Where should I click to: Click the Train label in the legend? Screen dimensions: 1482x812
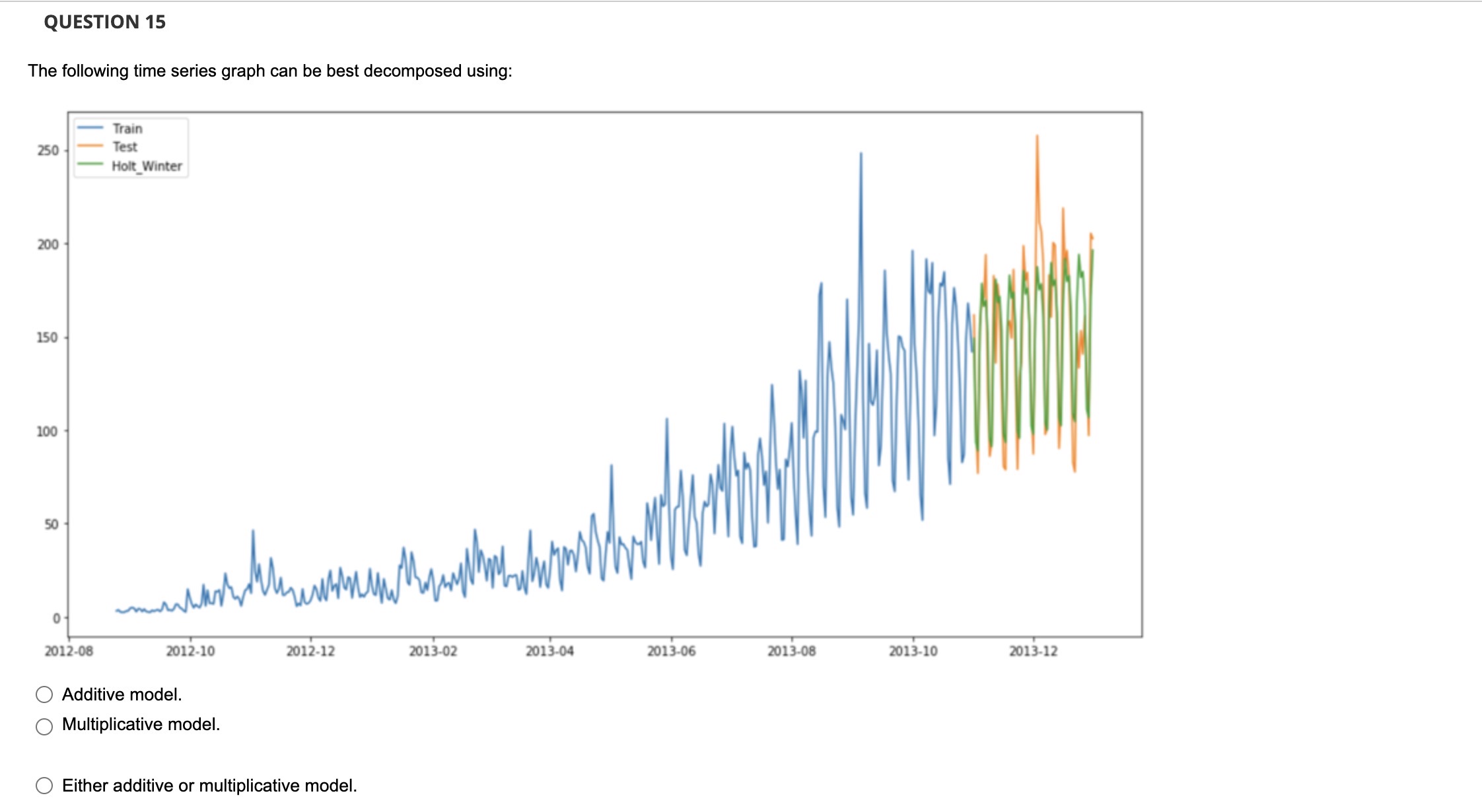click(x=127, y=129)
